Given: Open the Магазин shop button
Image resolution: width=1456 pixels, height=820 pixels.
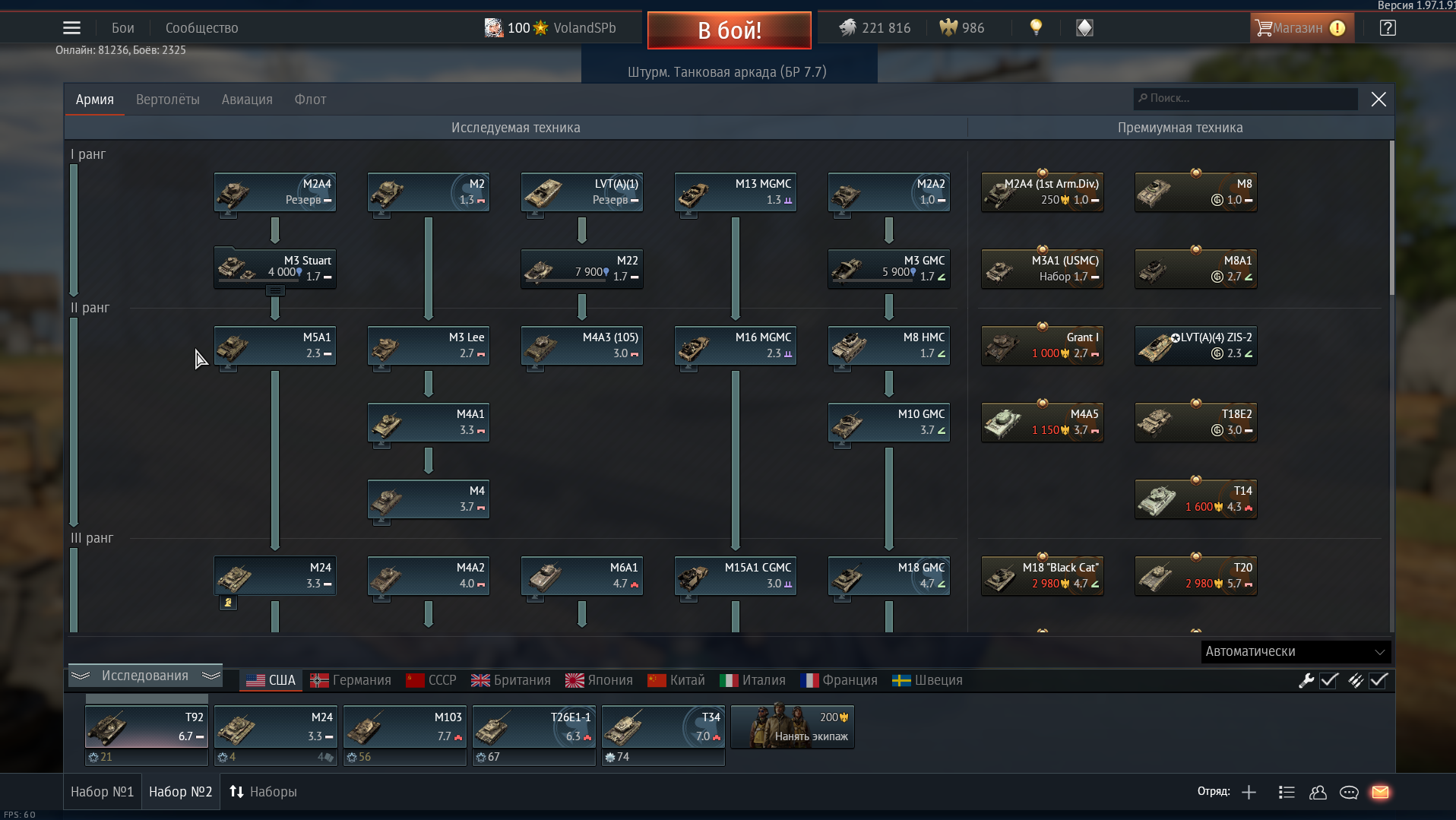Looking at the screenshot, I should tap(1302, 28).
